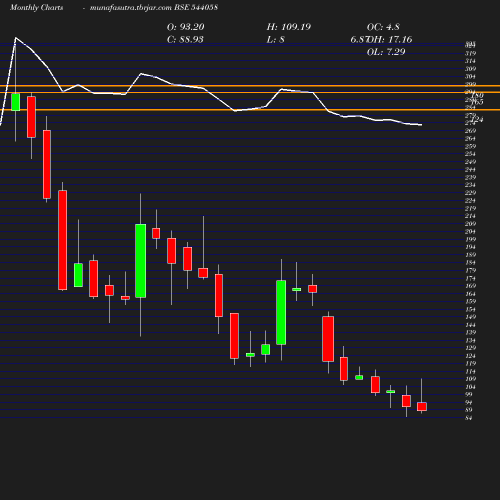Select the high value "H: 109.19"

(x=289, y=27)
